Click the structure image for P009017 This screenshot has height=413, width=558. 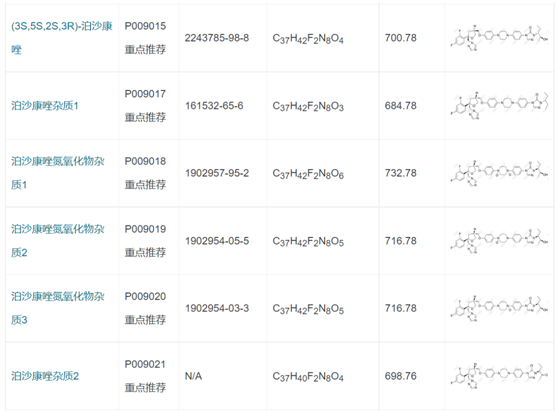[499, 106]
